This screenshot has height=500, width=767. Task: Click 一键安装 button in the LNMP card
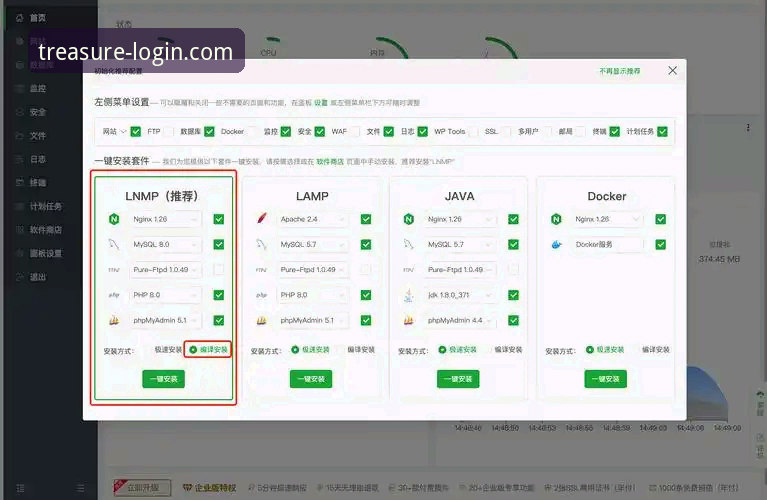163,379
